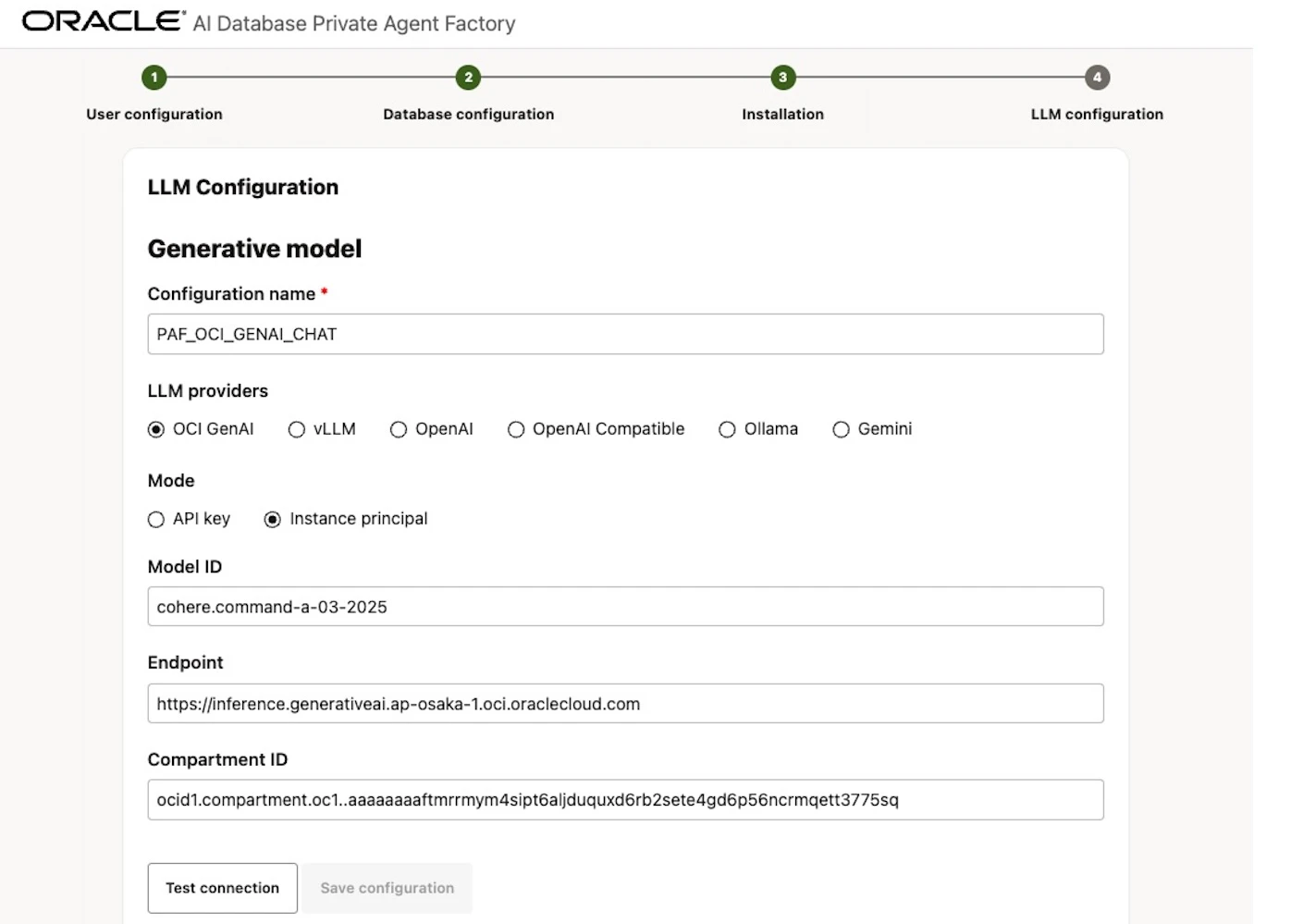Image resolution: width=1291 pixels, height=924 pixels.
Task: Click the "LLM providers" label
Action: [x=208, y=391]
